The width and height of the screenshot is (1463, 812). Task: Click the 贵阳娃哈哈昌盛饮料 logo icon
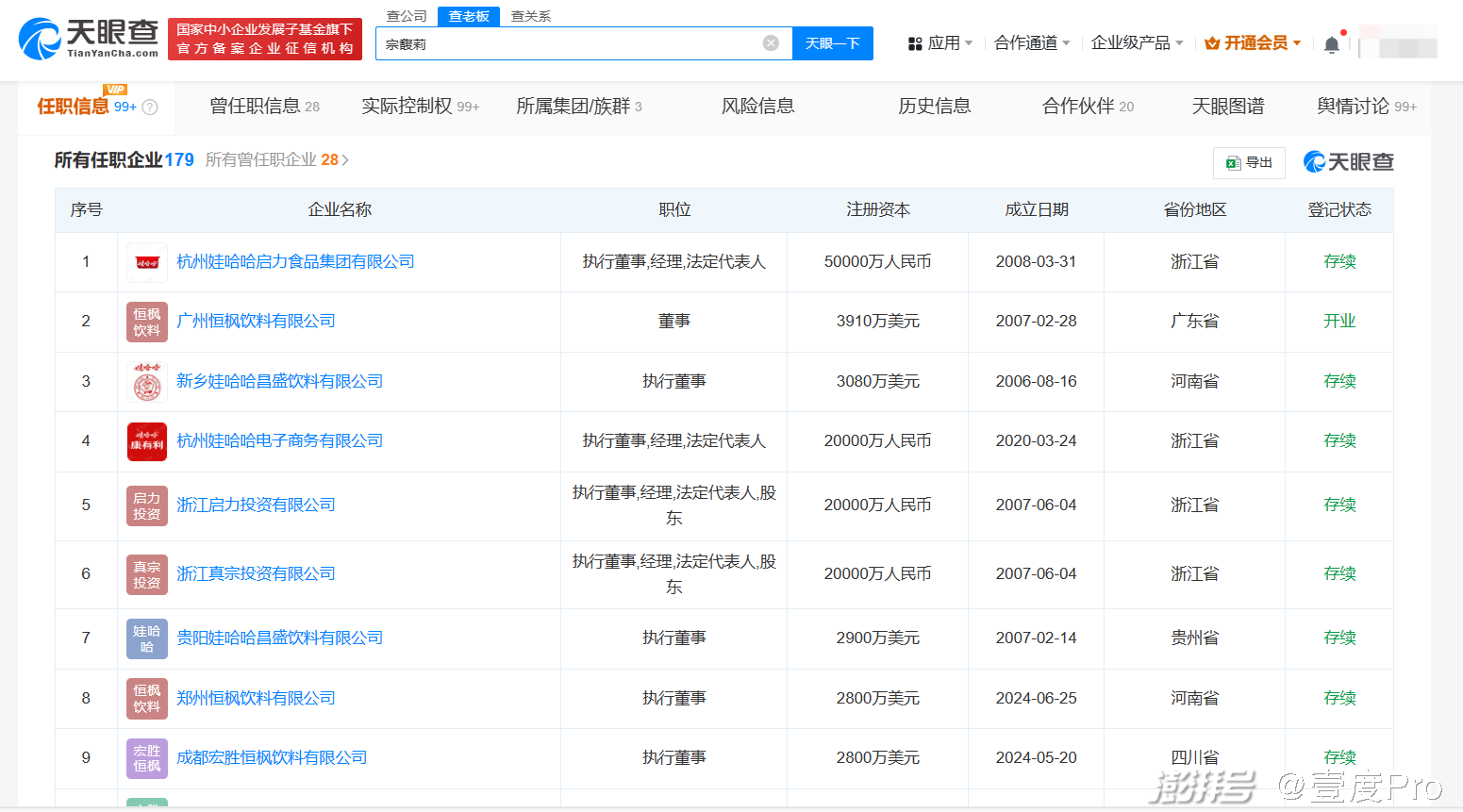click(146, 638)
